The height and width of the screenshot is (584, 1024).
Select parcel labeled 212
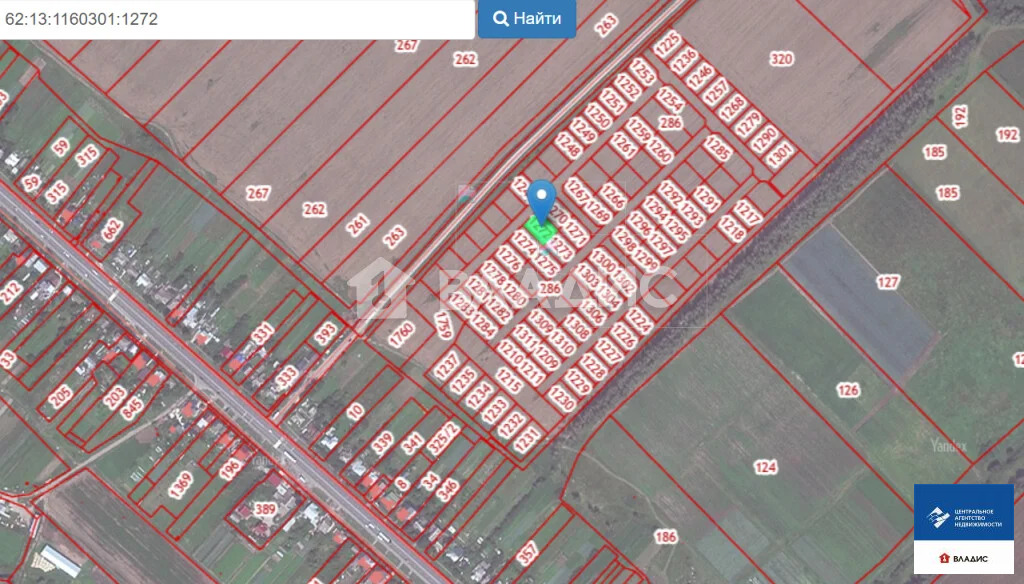click(11, 293)
